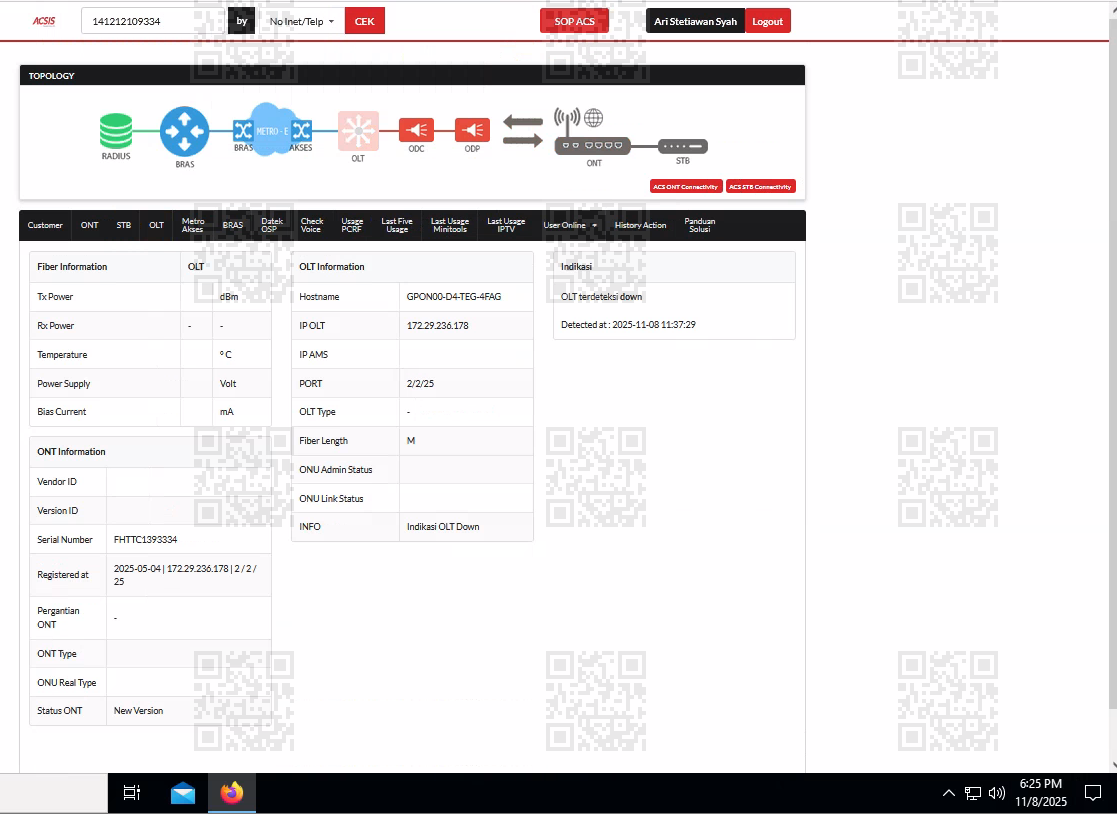The width and height of the screenshot is (1117, 814).
Task: Click the METRO-E cloud icon
Action: point(272,130)
